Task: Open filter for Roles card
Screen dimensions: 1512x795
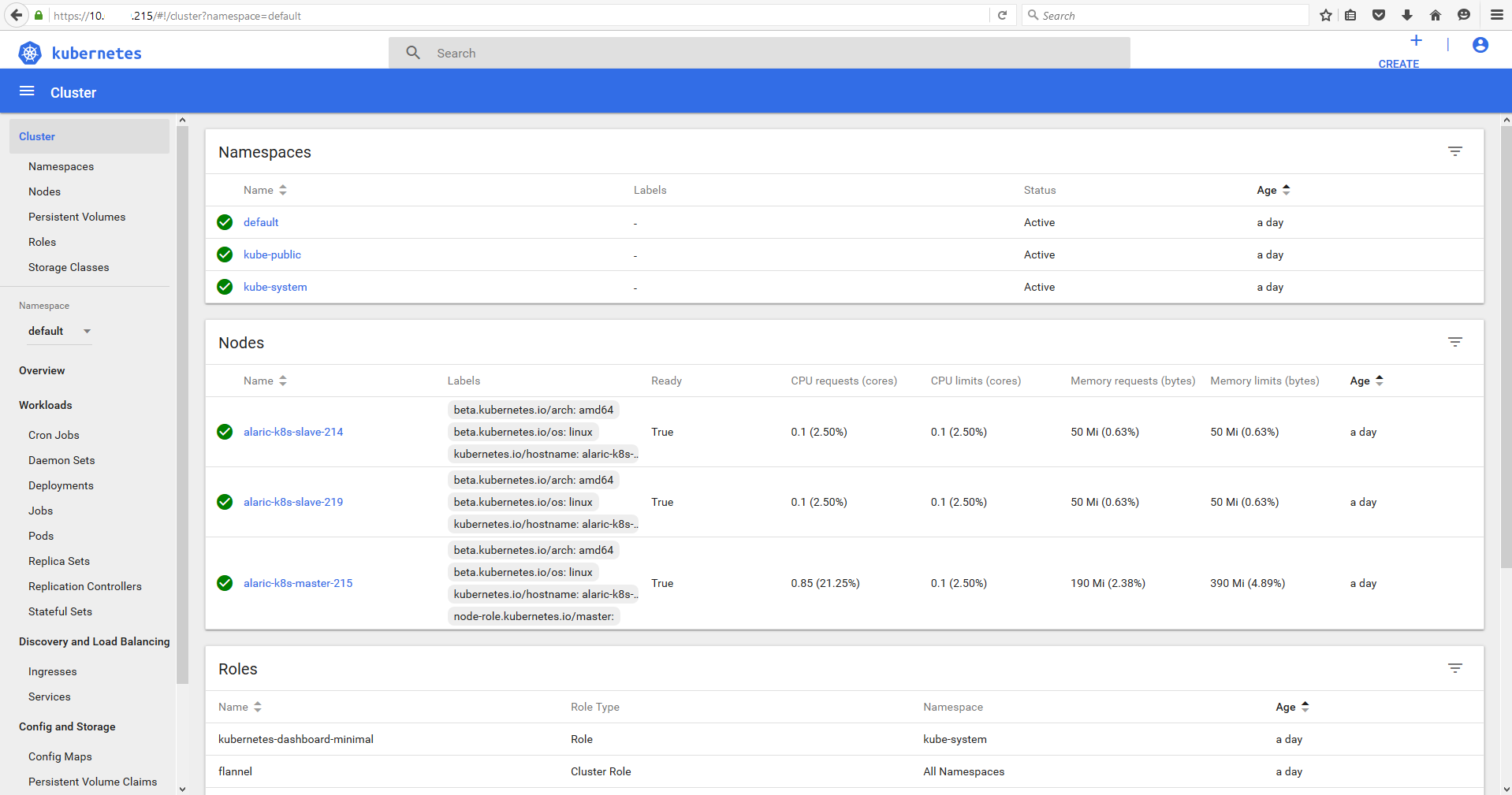Action: point(1454,668)
